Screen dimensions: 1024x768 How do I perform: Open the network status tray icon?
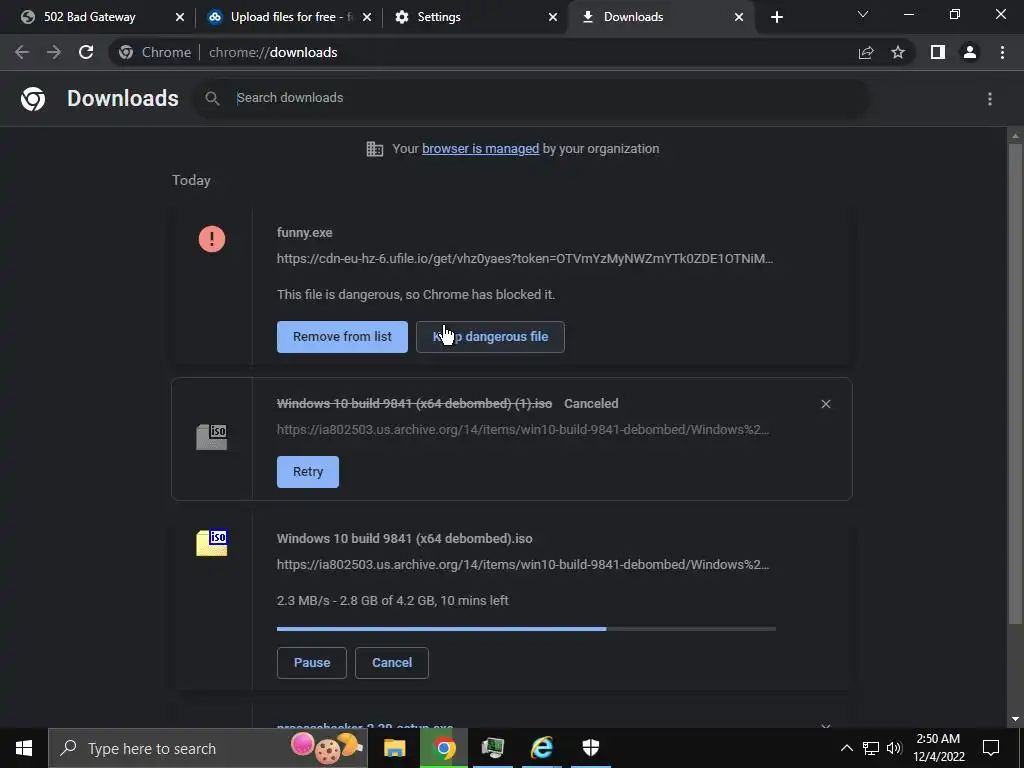tap(871, 748)
